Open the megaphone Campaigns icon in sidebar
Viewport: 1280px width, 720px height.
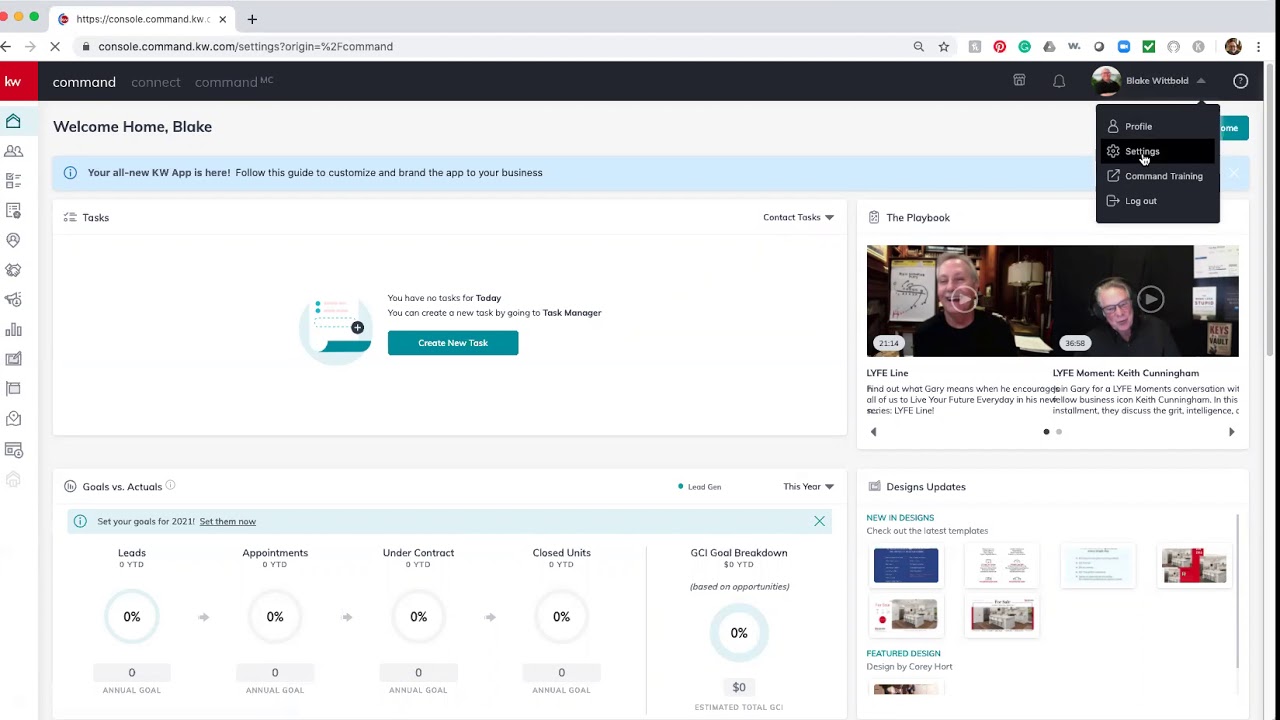click(13, 300)
